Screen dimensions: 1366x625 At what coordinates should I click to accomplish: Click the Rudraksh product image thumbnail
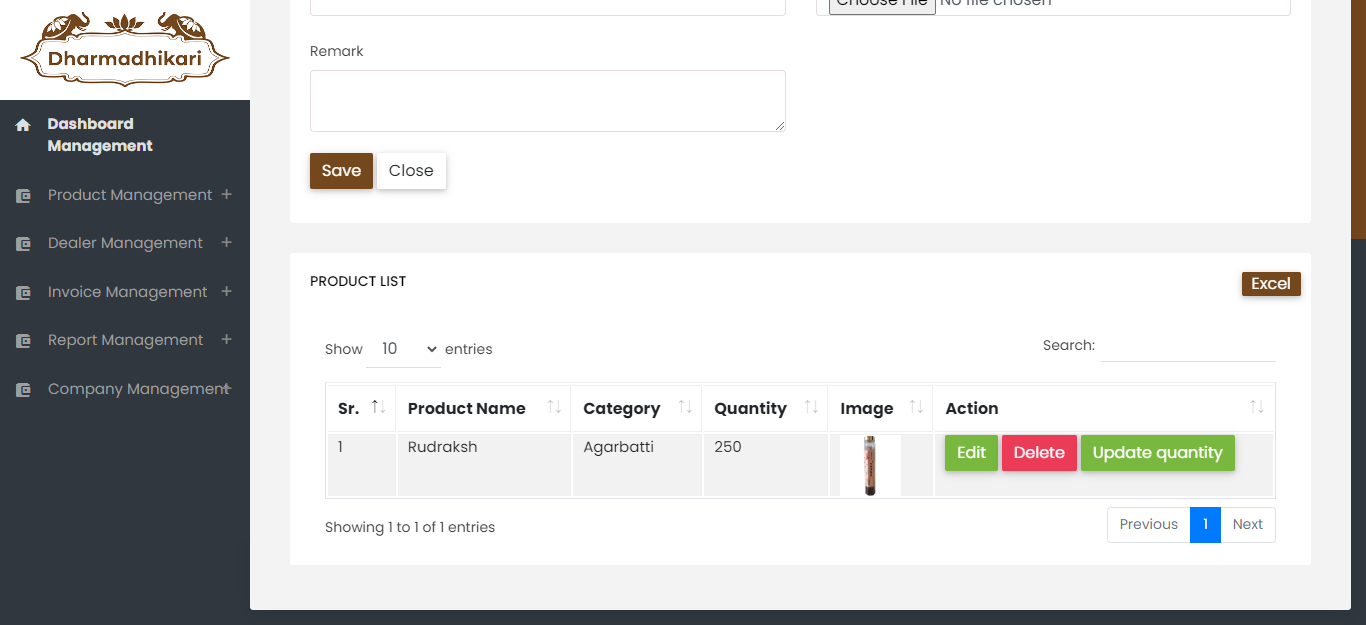click(870, 465)
